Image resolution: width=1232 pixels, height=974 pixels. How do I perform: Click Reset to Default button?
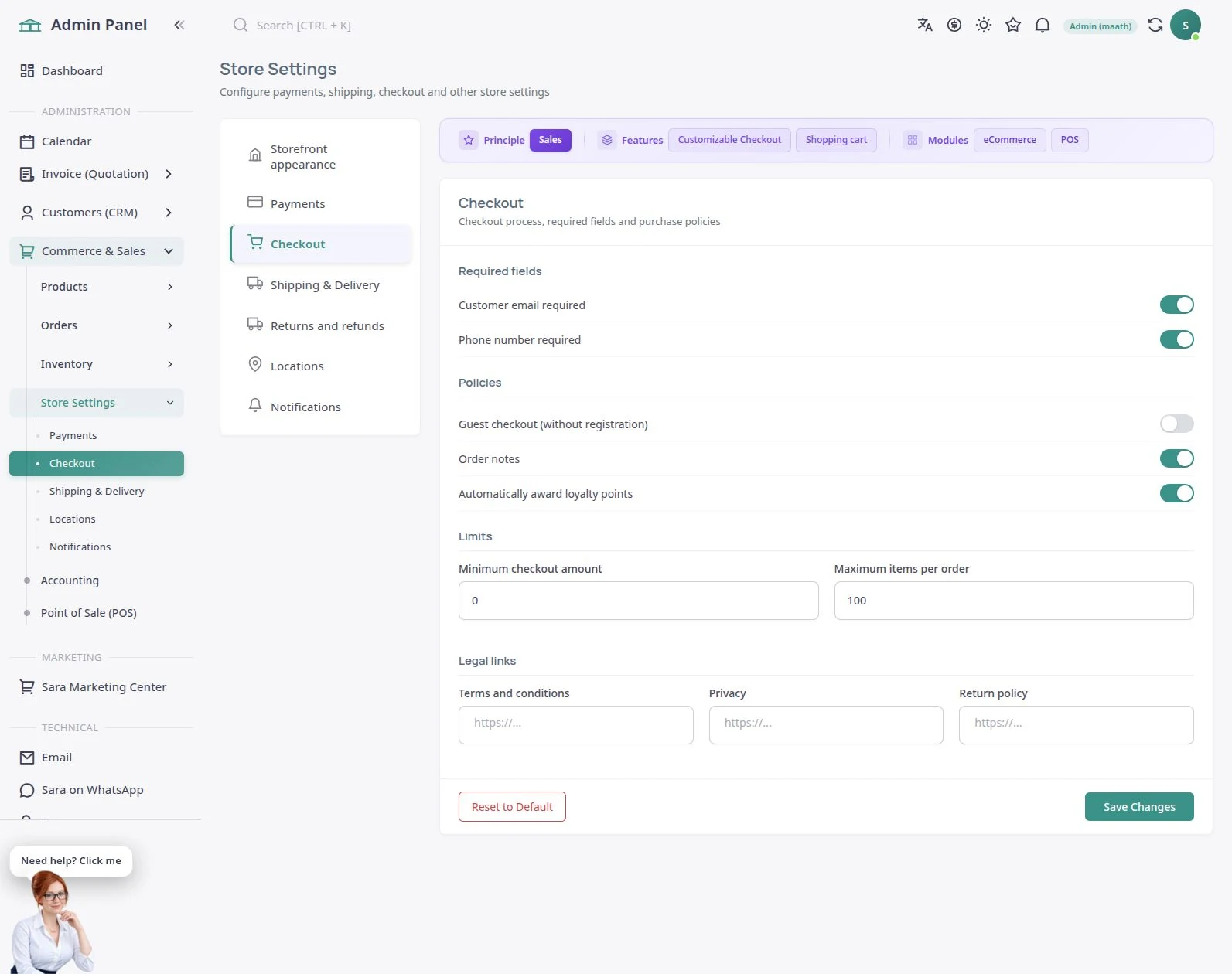click(512, 806)
